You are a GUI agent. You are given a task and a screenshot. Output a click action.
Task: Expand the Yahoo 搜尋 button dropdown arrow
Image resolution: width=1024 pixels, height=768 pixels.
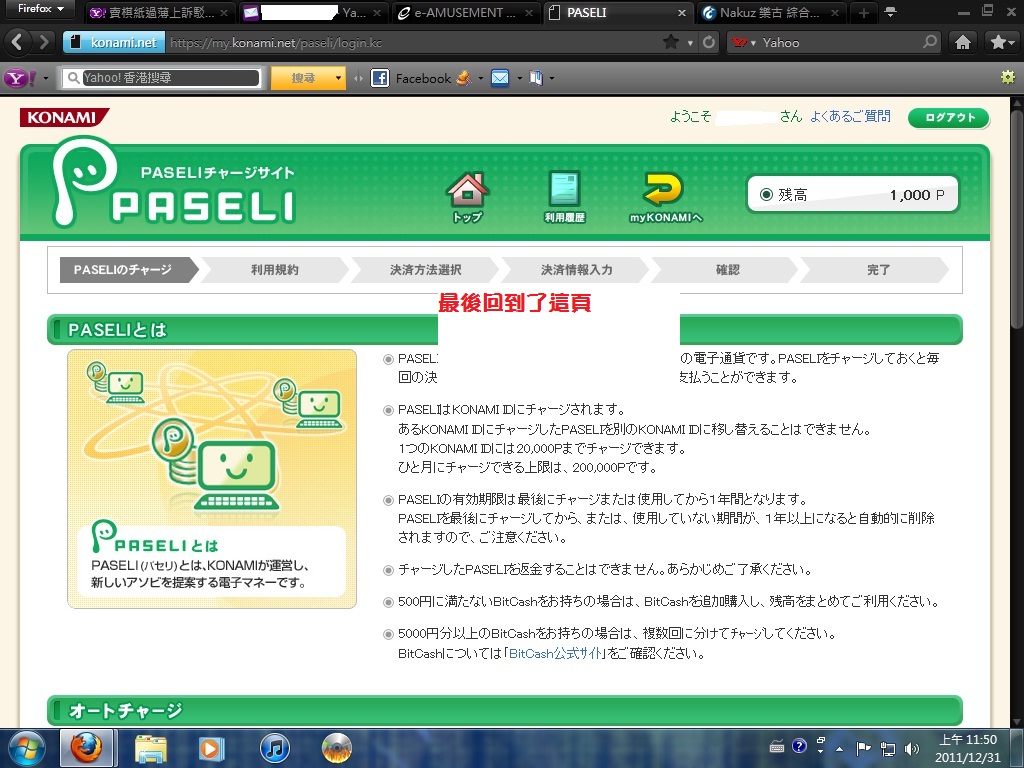[339, 78]
